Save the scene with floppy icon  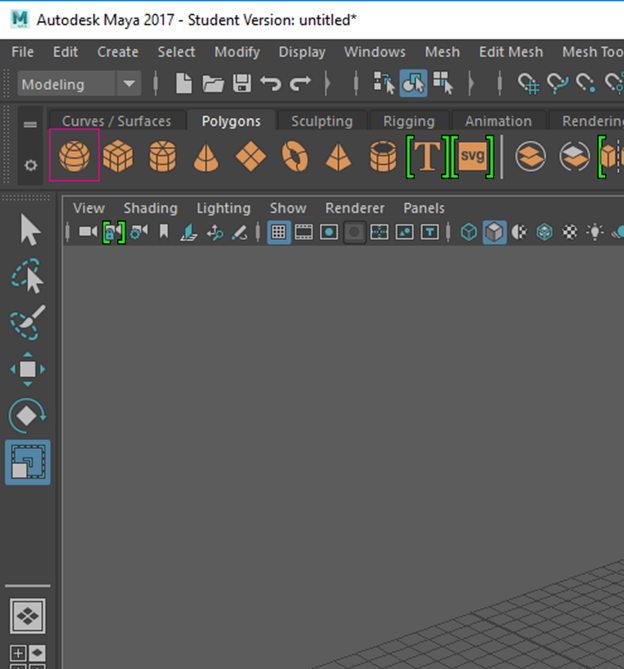(242, 83)
